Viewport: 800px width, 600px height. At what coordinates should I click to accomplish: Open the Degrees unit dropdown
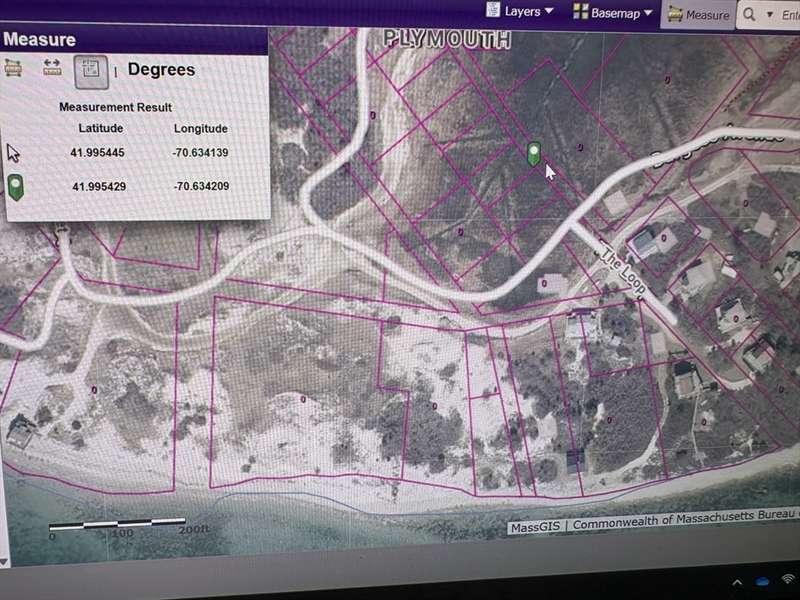coord(161,70)
